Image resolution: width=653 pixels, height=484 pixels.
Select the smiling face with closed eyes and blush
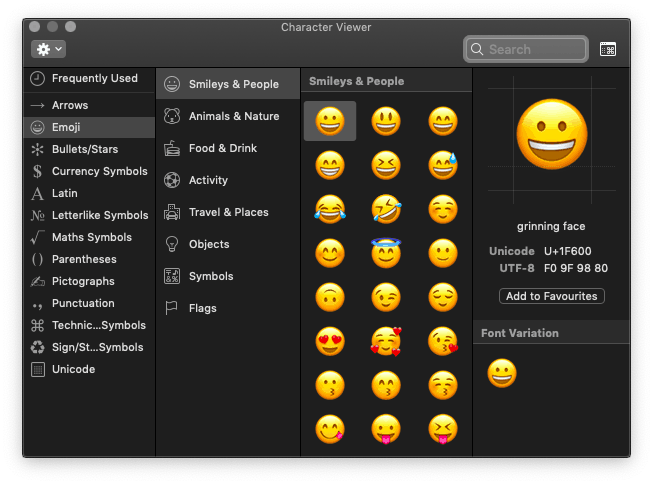[x=443, y=209]
